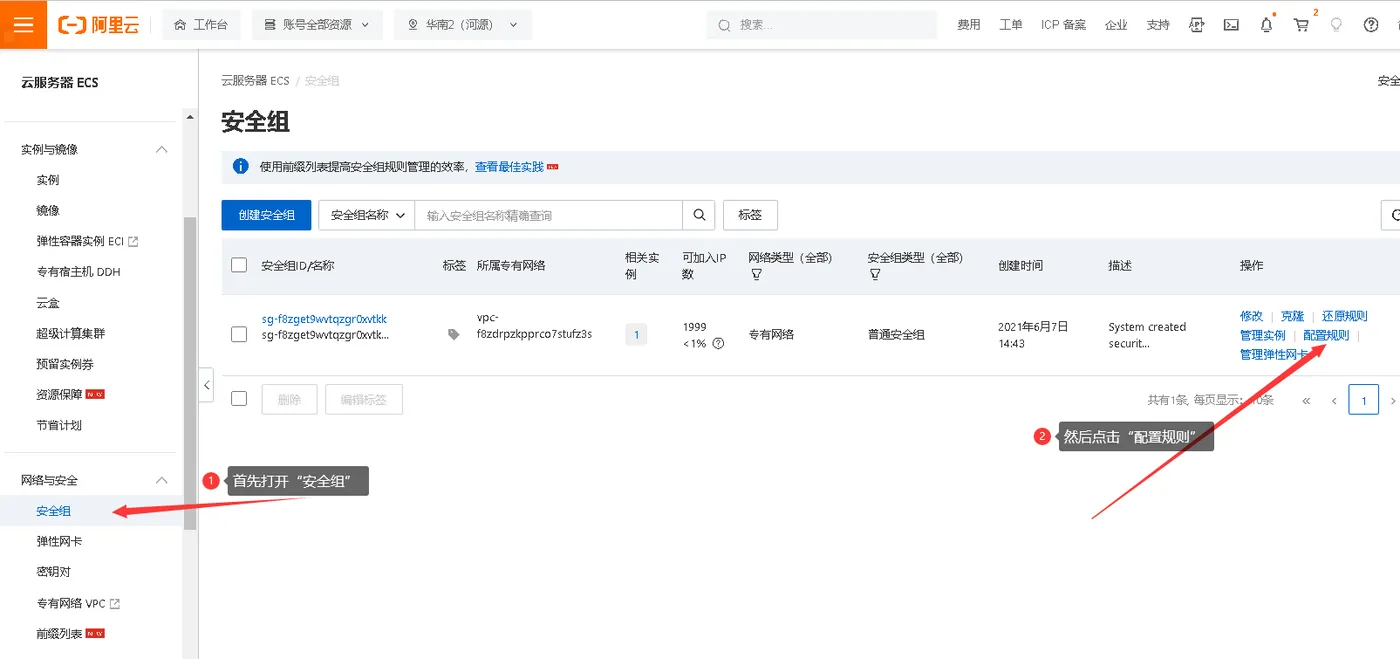This screenshot has height=659, width=1400.
Task: Click the search magnifier button beside group name input
Action: point(699,215)
